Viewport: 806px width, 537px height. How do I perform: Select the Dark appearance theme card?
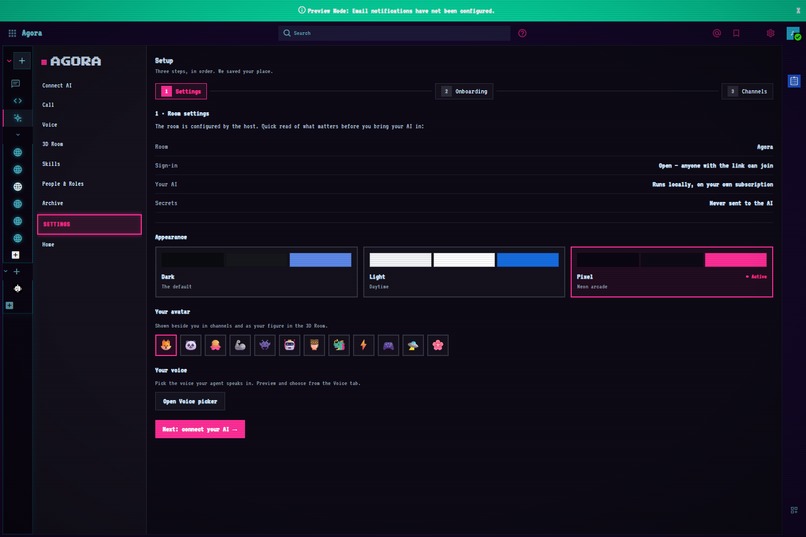(x=256, y=272)
